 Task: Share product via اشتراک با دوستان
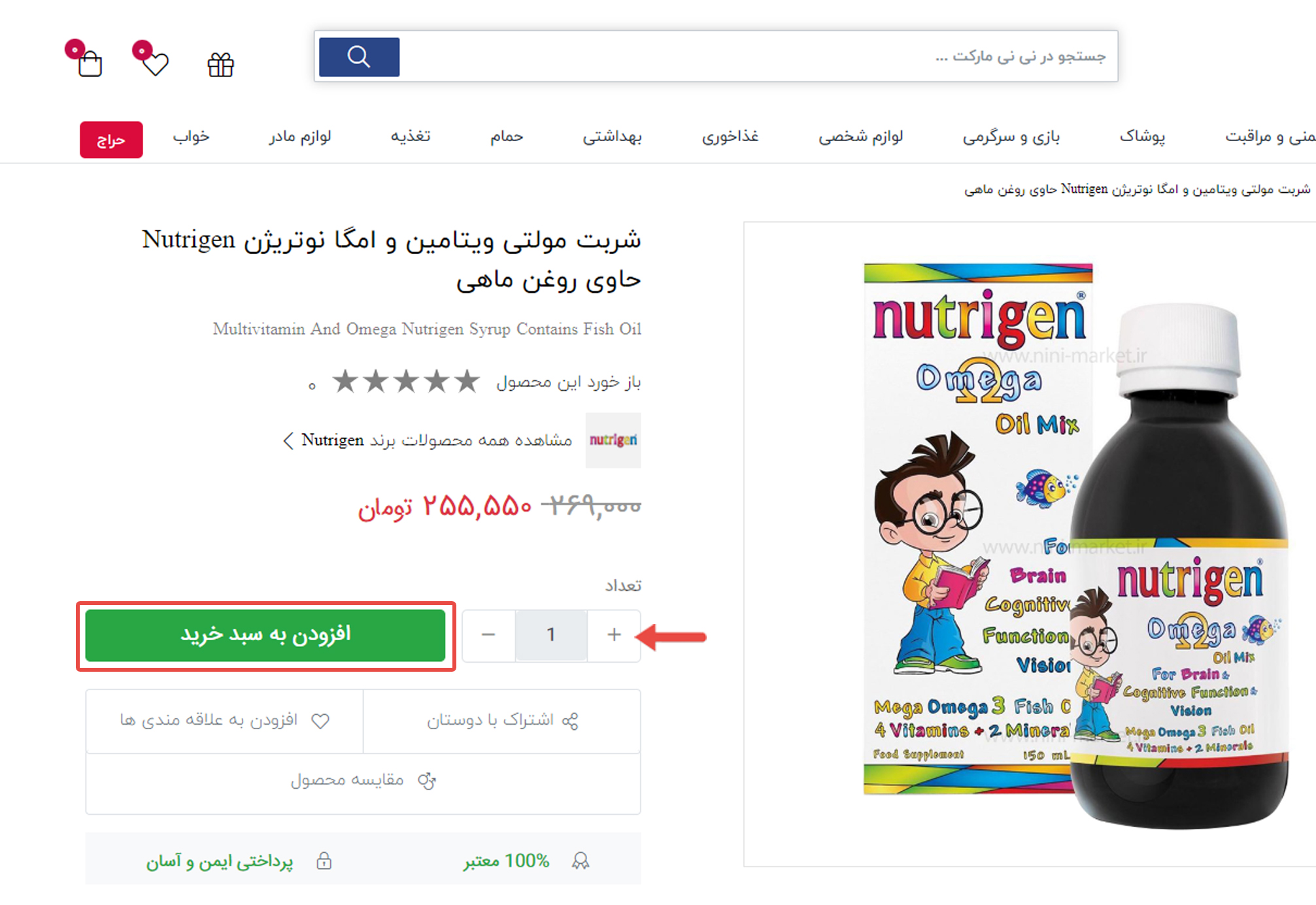pyautogui.click(x=502, y=721)
